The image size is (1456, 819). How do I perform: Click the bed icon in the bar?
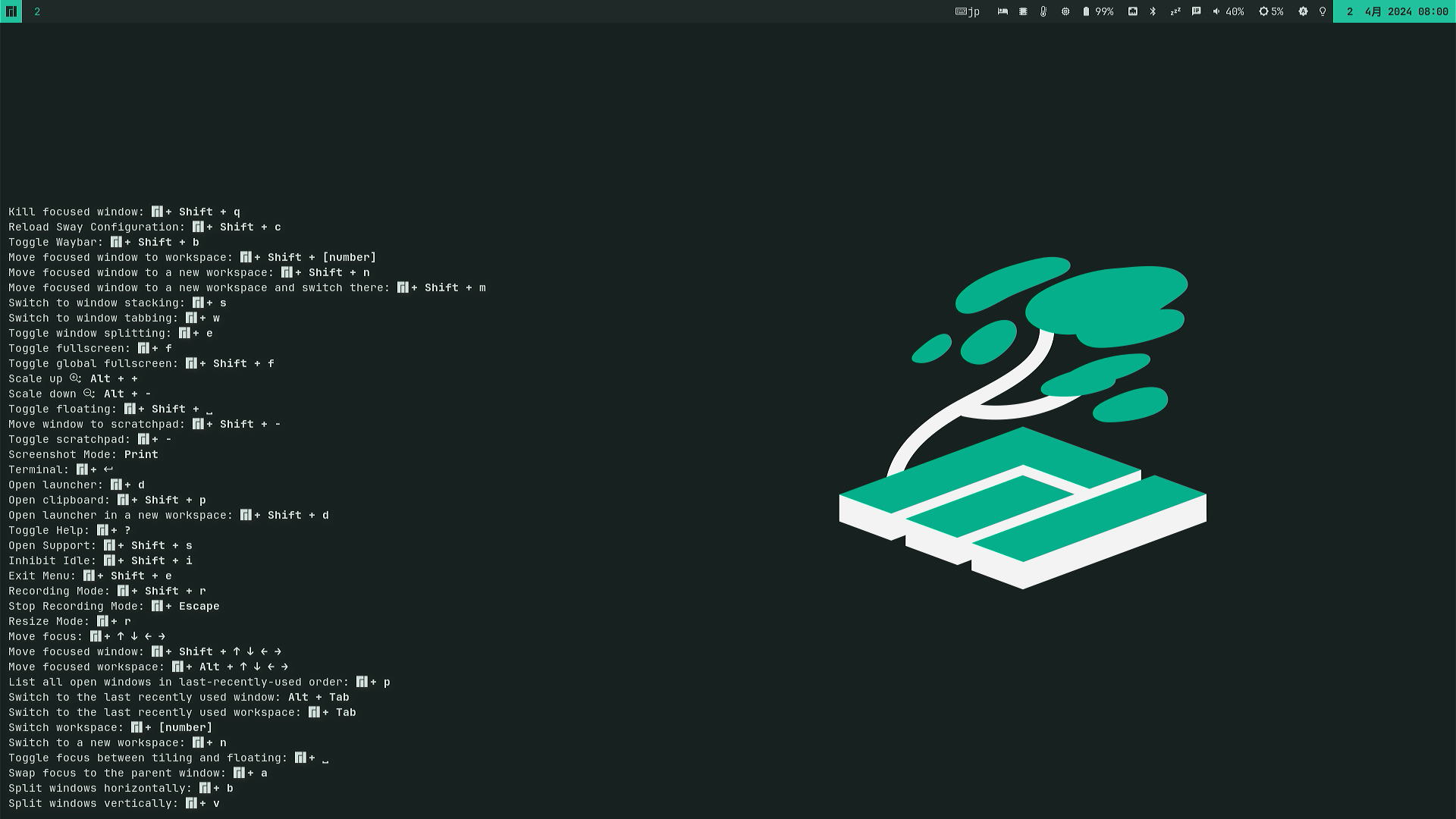point(1003,11)
